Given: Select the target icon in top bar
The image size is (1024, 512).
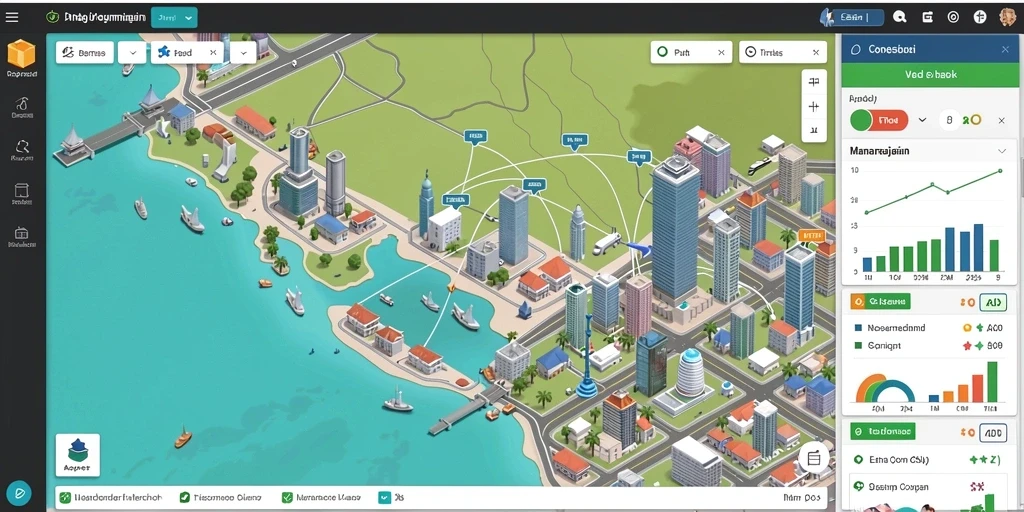Looking at the screenshot, I should pos(953,18).
